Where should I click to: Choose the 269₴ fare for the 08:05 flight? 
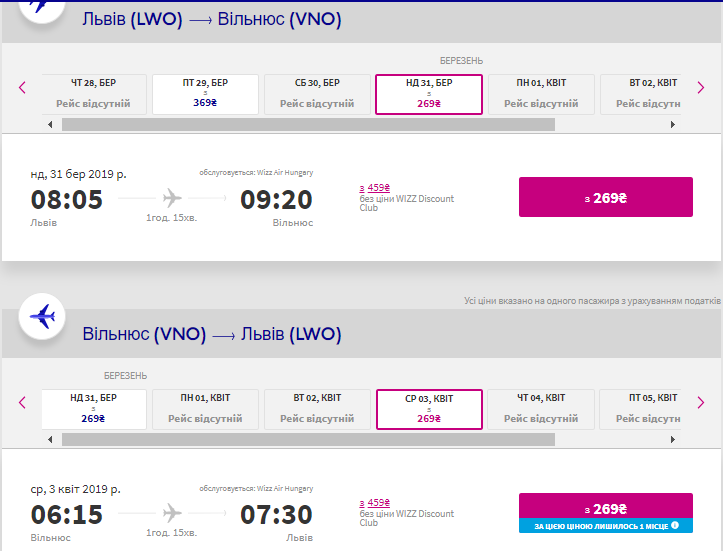605,197
